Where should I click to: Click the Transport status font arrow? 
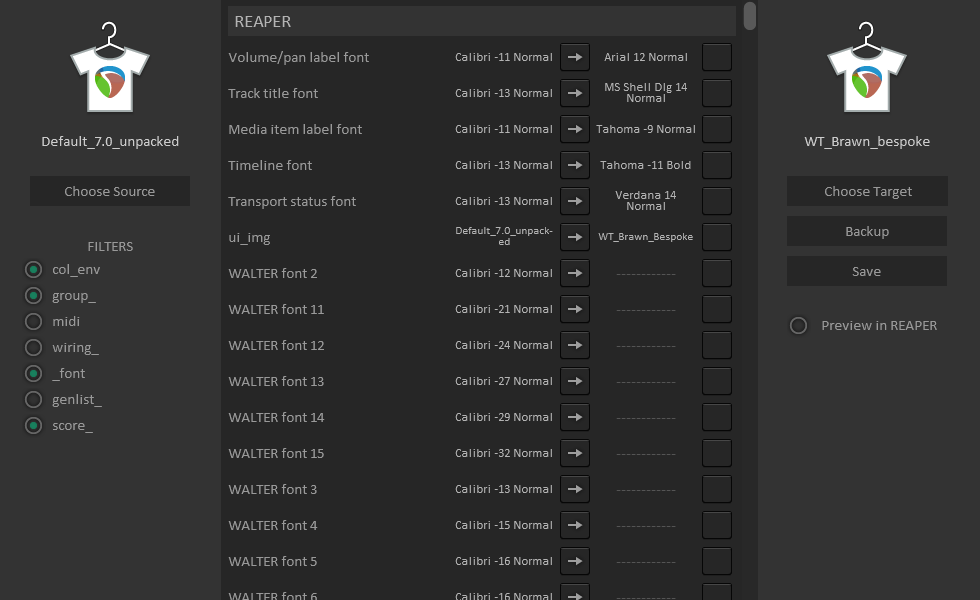tap(575, 201)
